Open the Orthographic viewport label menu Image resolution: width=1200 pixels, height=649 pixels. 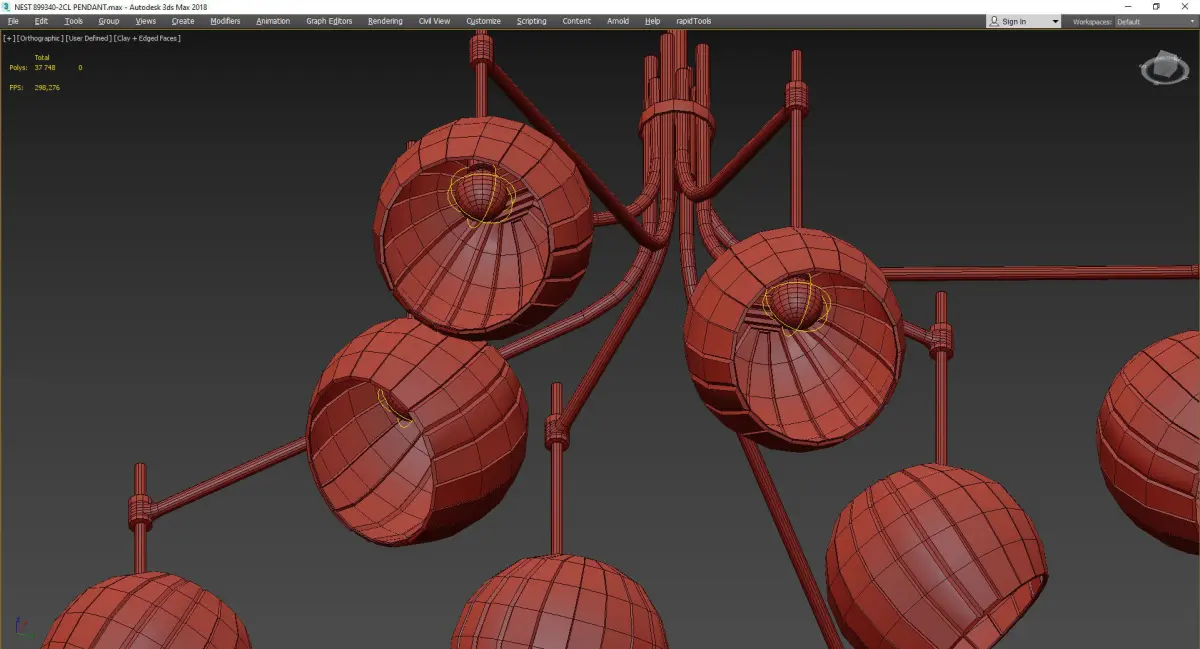tap(39, 38)
